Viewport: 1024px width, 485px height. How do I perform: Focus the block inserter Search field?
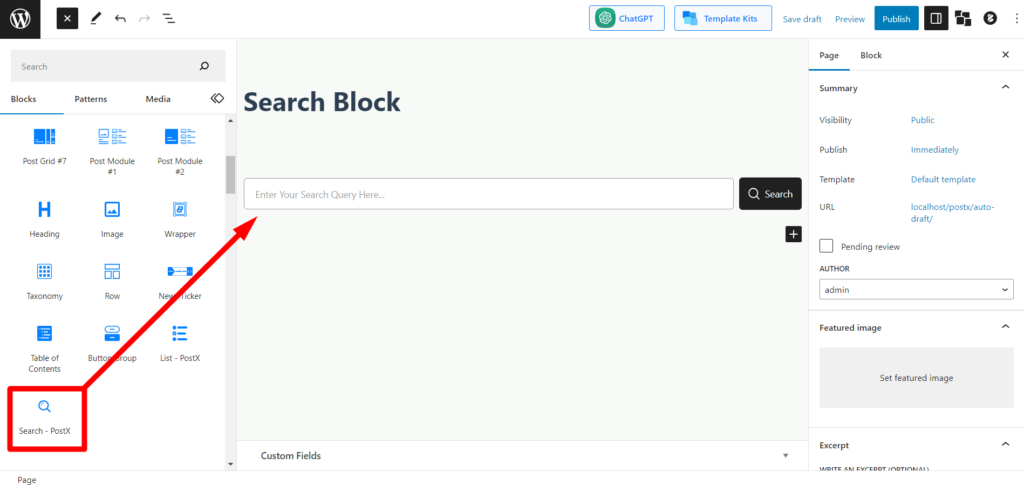point(118,66)
